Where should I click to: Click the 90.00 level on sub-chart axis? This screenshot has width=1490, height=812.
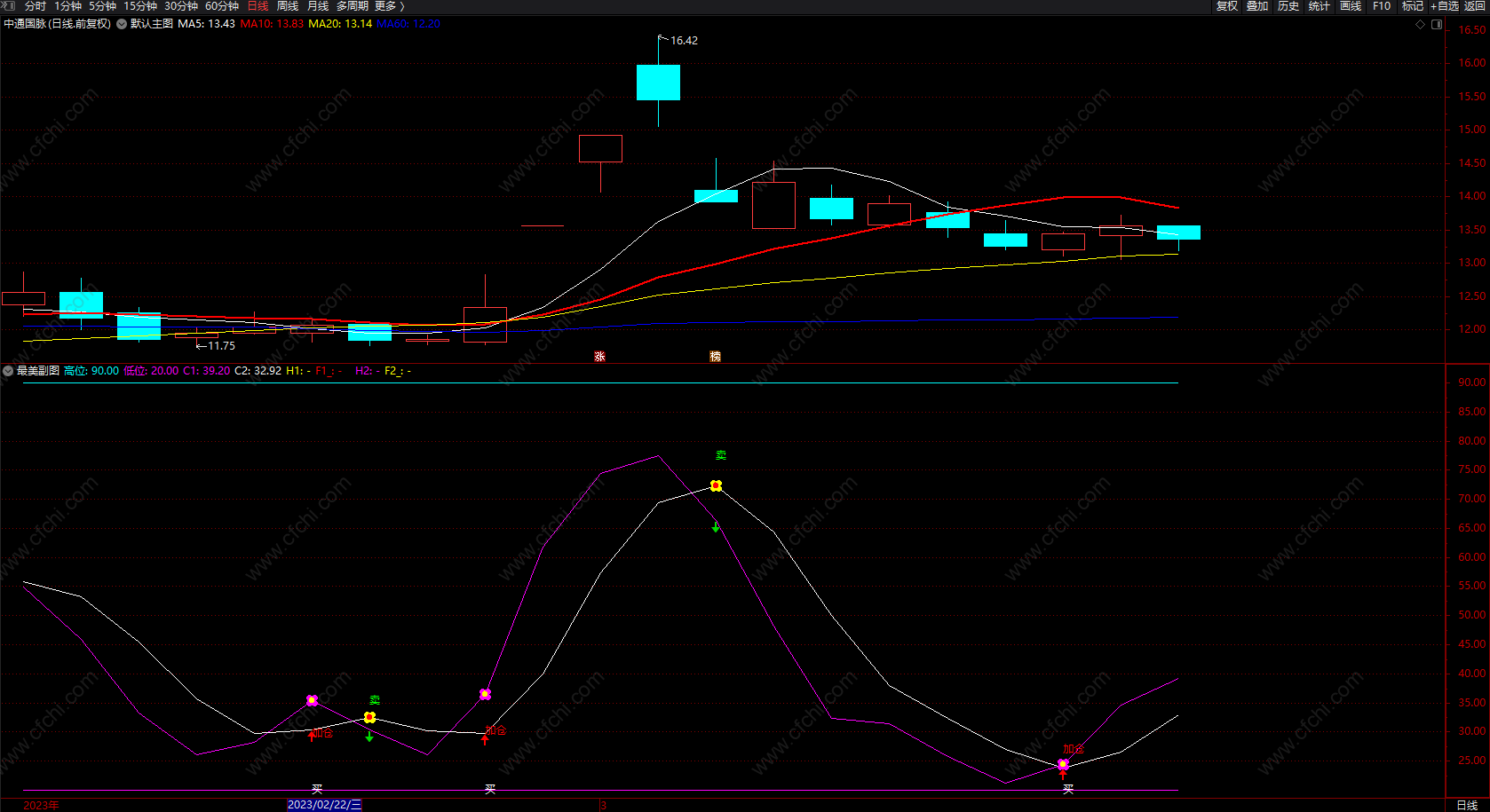1471,382
